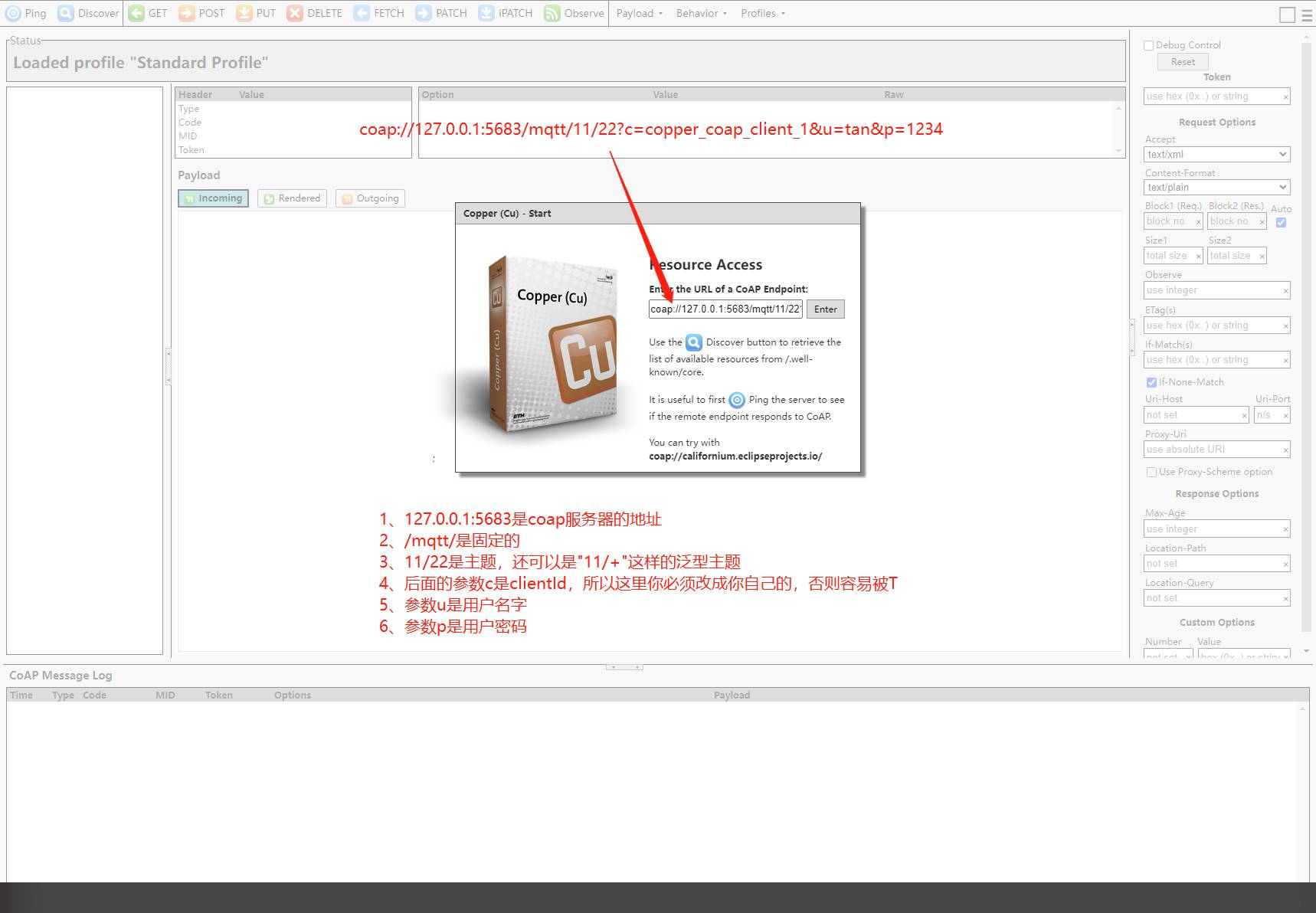This screenshot has height=913, width=1316.
Task: Reset the Debug Control settings
Action: [x=1182, y=61]
